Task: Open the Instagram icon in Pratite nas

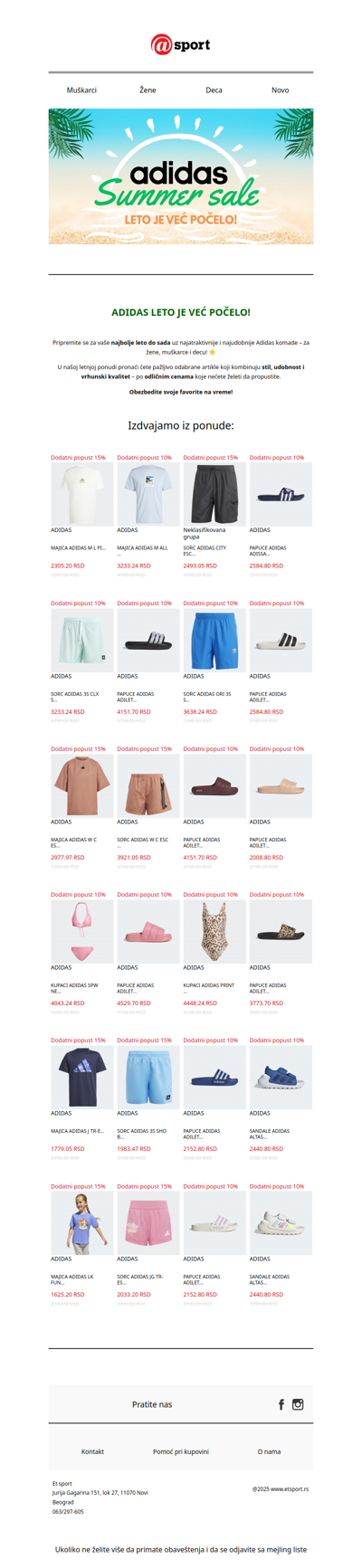Action: tap(298, 1404)
